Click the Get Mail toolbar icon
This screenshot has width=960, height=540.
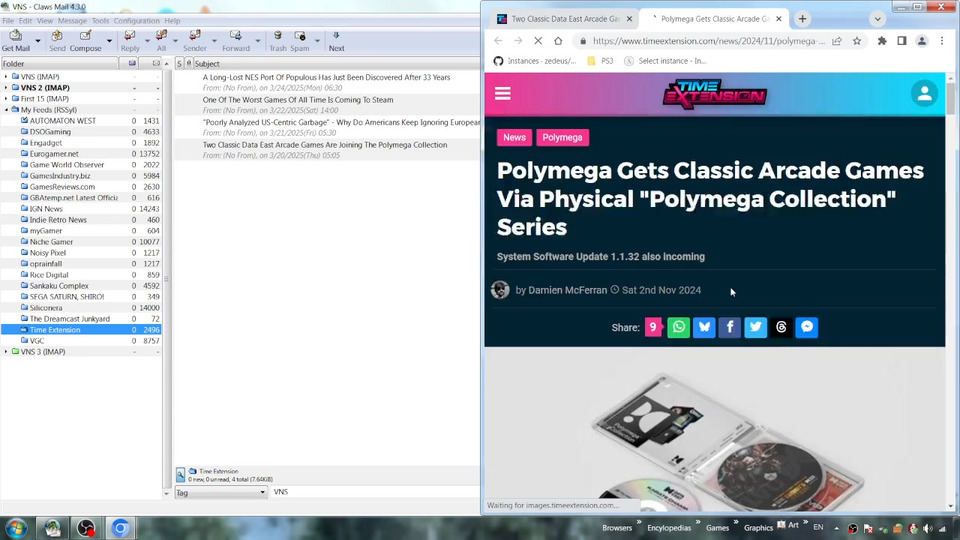point(16,36)
